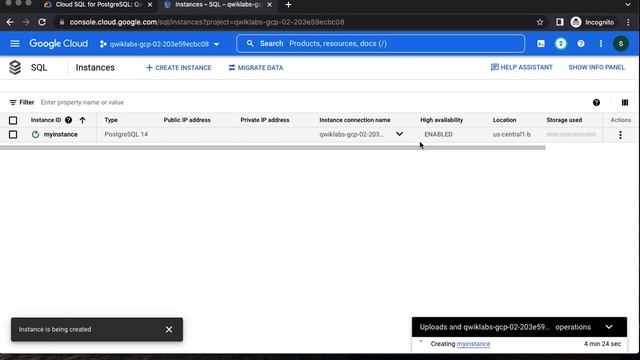The width and height of the screenshot is (640, 360).
Task: Tick the select-all instances checkbox
Action: 13,120
